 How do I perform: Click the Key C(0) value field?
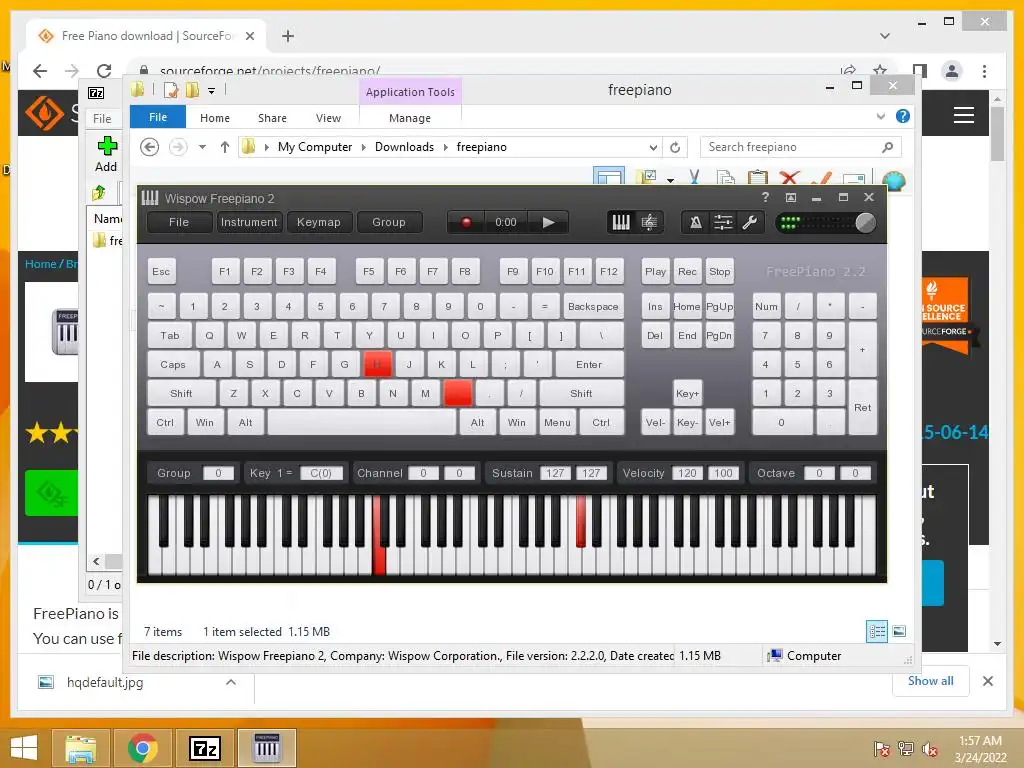coord(321,473)
